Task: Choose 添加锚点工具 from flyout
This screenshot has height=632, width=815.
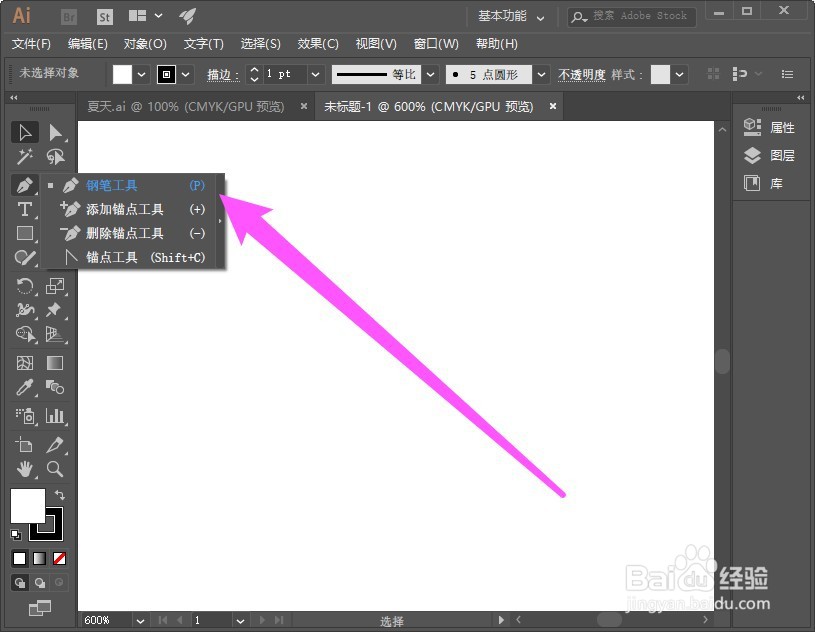Action: pos(133,209)
